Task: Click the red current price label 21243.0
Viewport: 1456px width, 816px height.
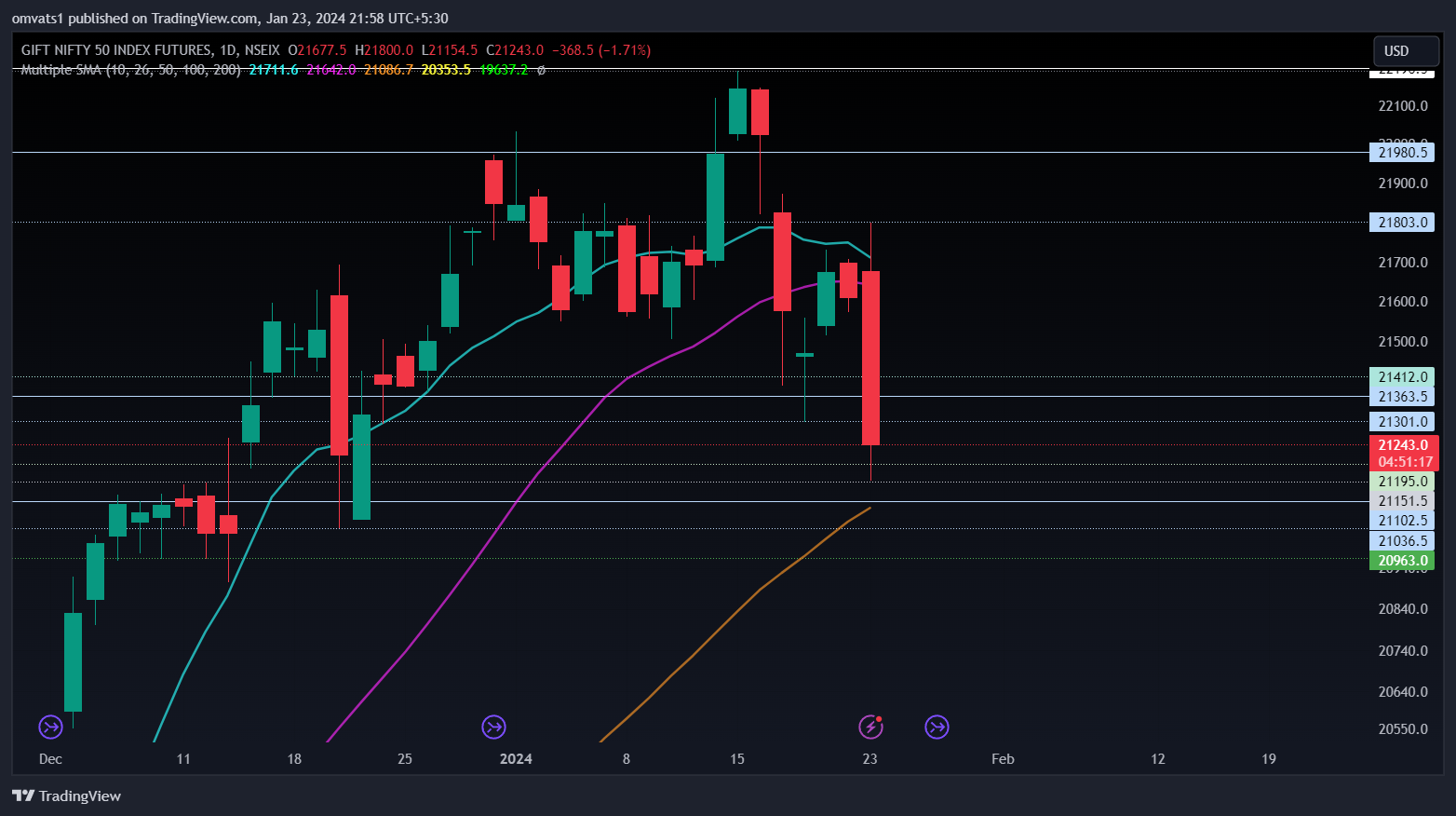Action: (x=1402, y=445)
